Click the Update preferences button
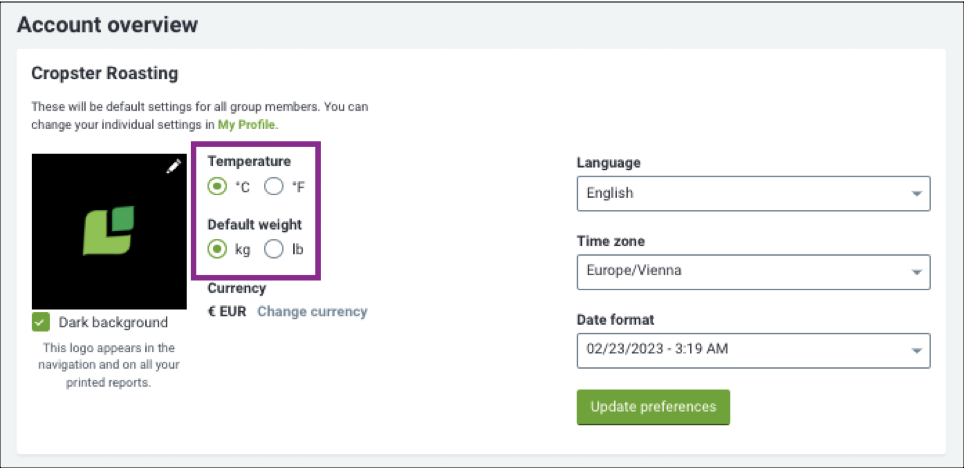This screenshot has width=964, height=468. pyautogui.click(x=653, y=407)
